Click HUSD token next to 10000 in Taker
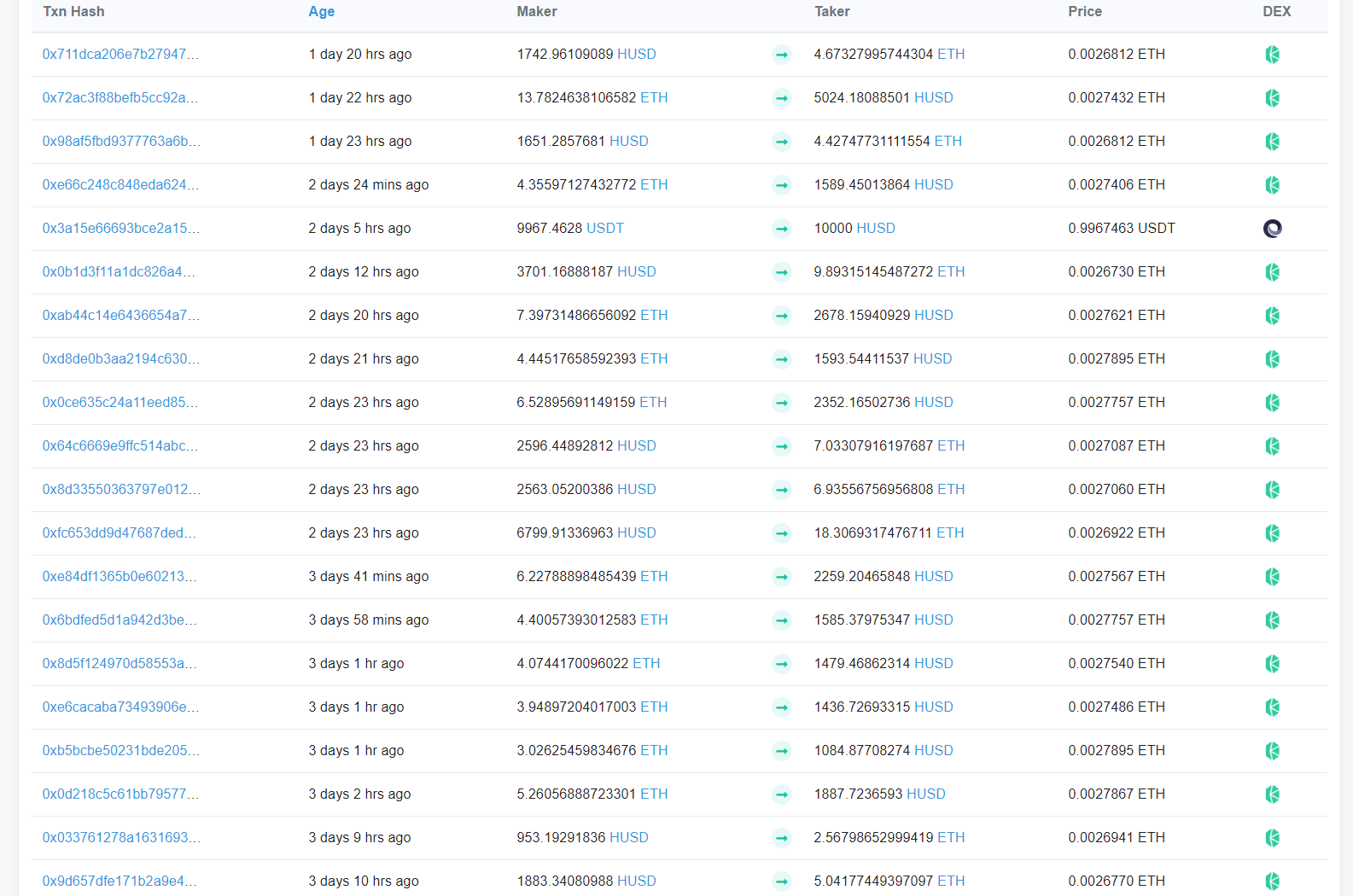Viewport: 1353px width, 896px height. 876,229
